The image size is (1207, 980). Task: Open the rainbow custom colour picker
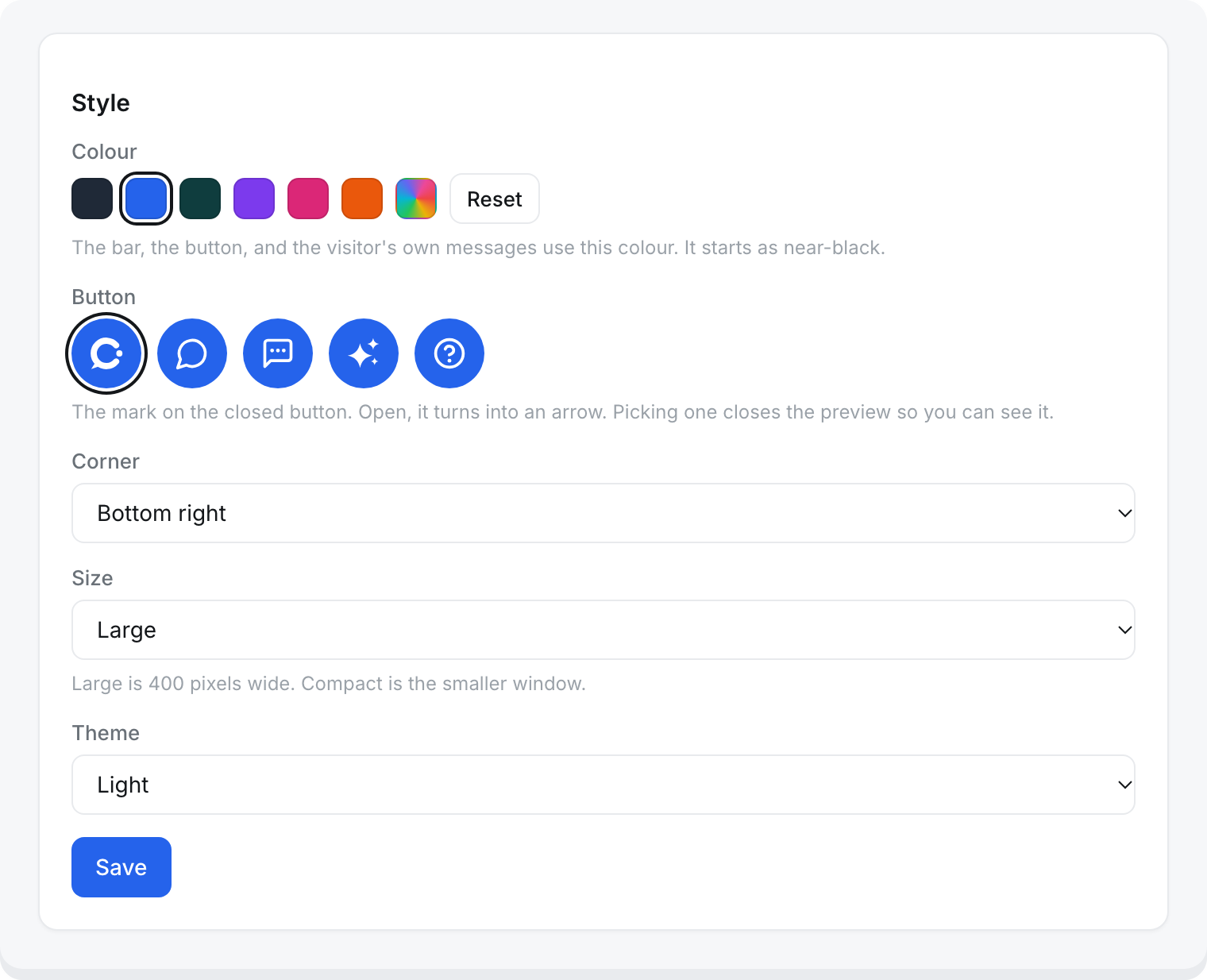point(416,199)
